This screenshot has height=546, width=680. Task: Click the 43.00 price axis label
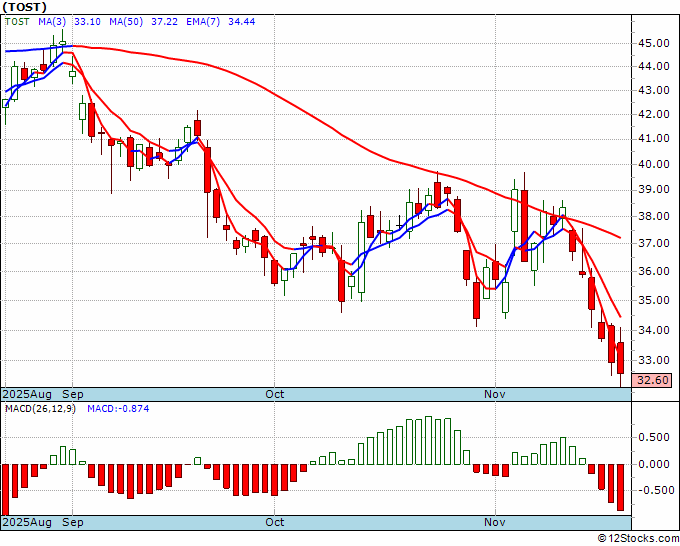pos(654,91)
